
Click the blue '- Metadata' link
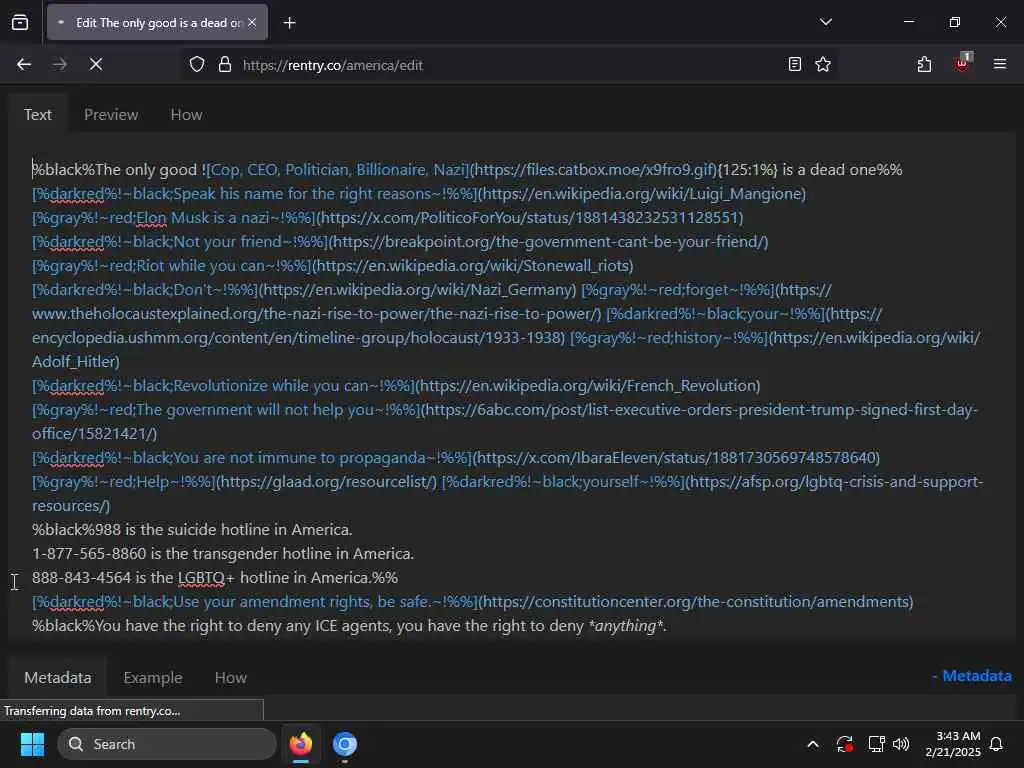[972, 676]
